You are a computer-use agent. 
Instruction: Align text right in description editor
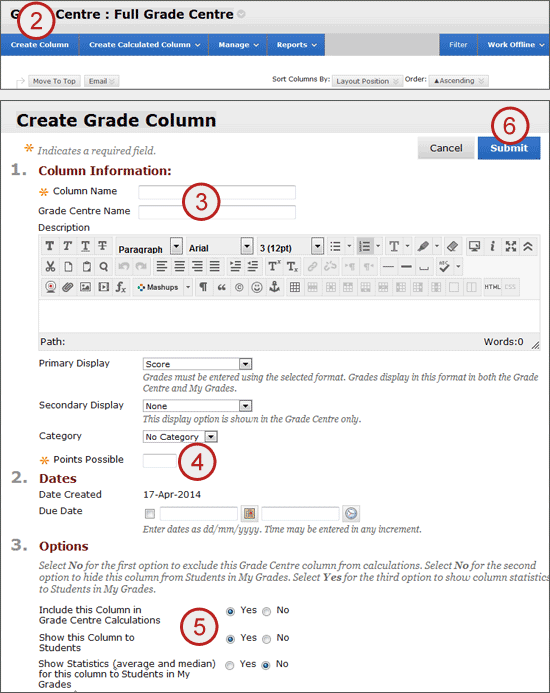coord(197,267)
